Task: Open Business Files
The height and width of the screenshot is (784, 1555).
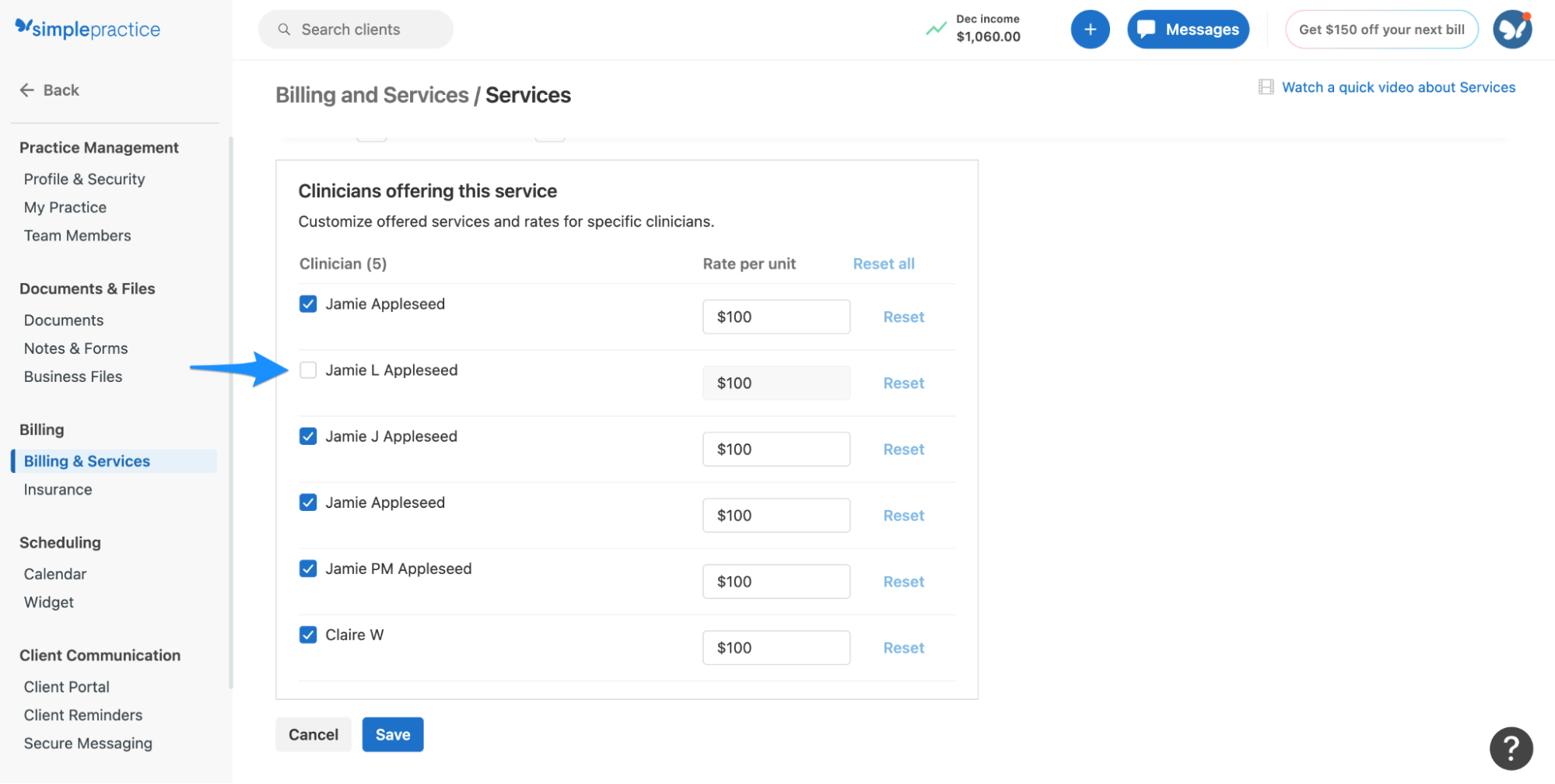Action: (x=72, y=376)
